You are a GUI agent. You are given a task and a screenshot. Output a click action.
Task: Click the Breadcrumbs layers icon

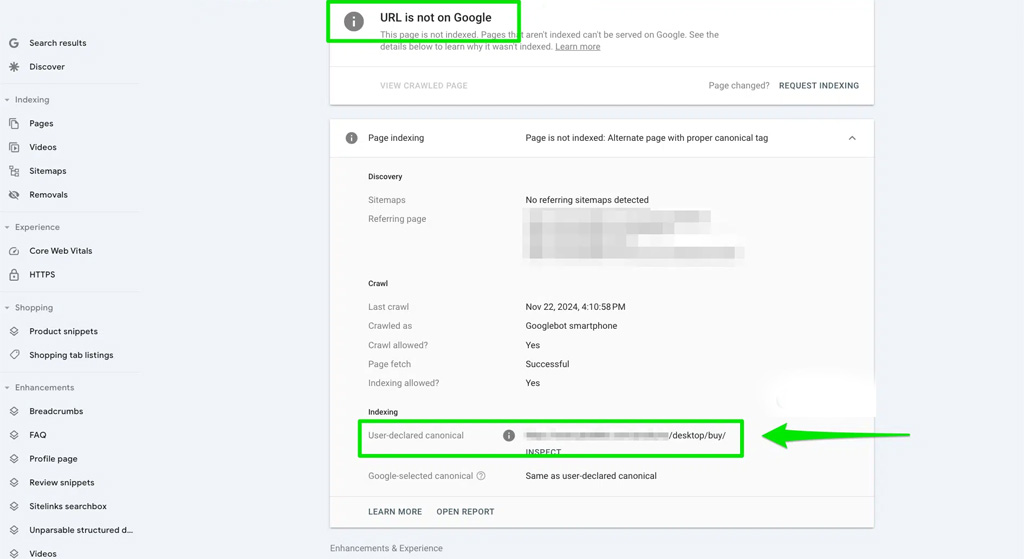point(14,411)
